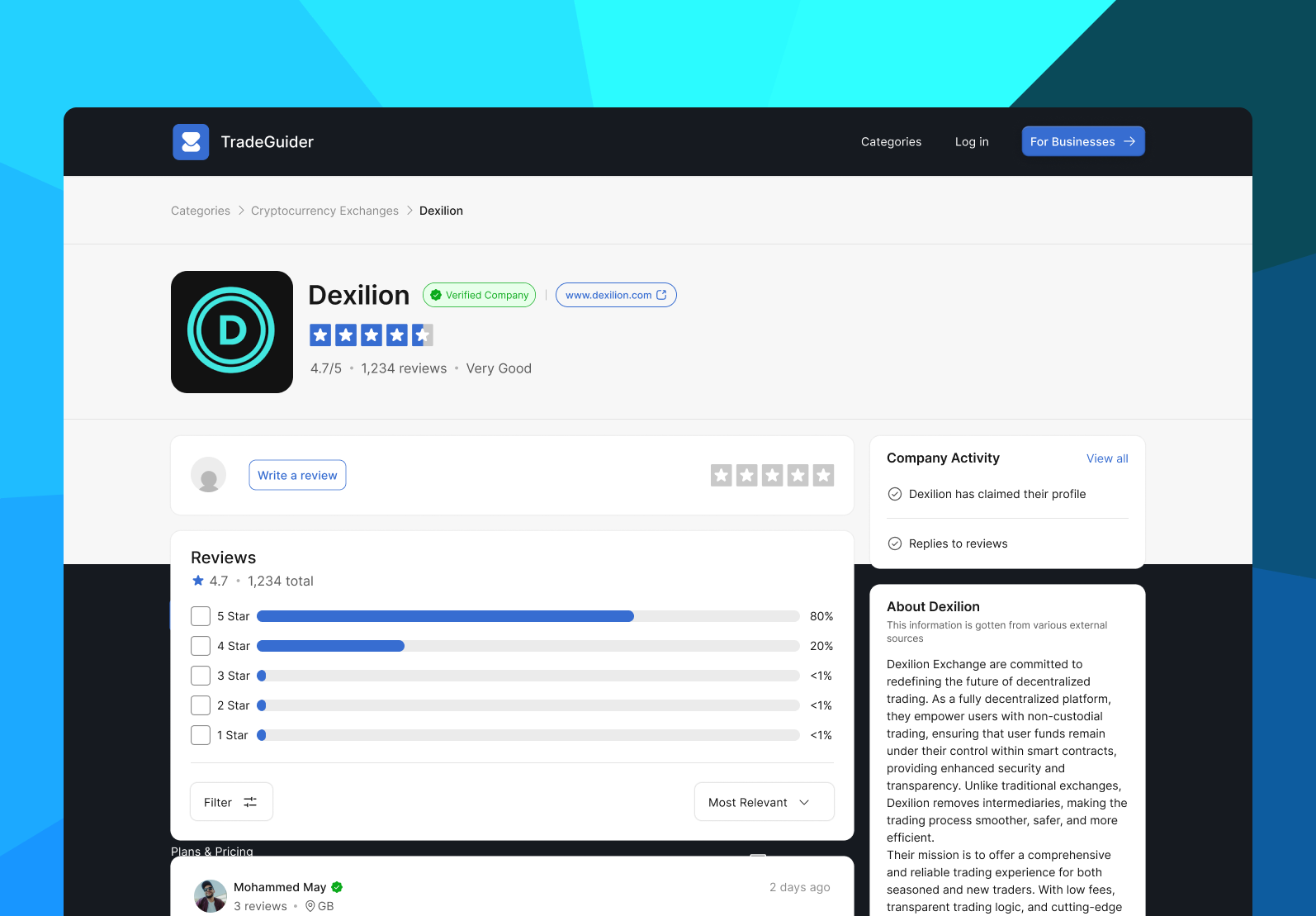1316x916 pixels.
Task: Check the 4 Star filter checkbox
Action: [201, 646]
